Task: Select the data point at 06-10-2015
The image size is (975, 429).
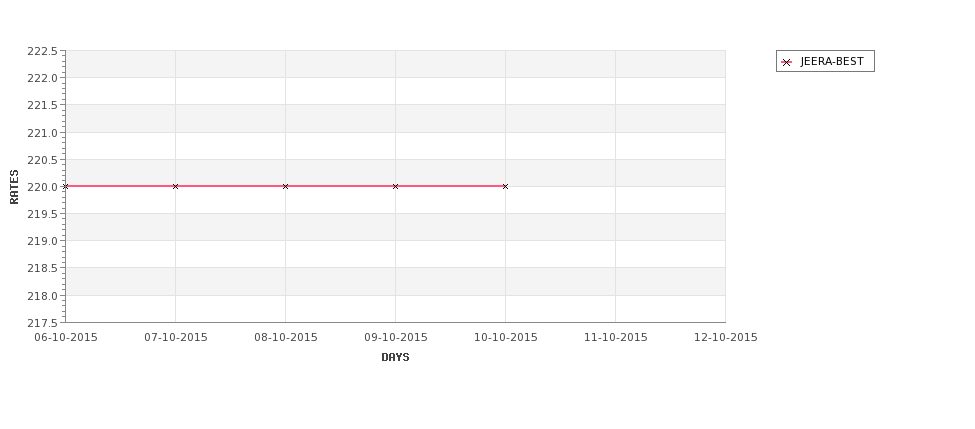Action: coord(65,186)
